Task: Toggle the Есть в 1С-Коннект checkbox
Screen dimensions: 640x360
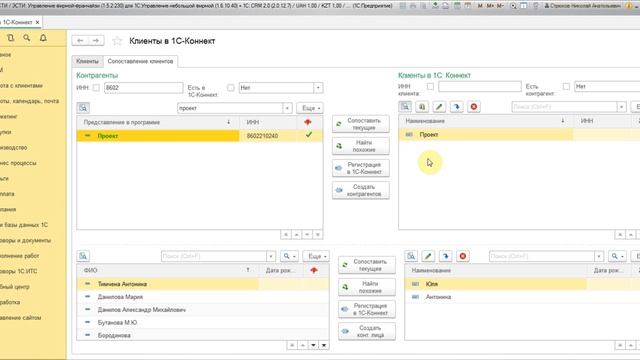Action: tap(231, 87)
